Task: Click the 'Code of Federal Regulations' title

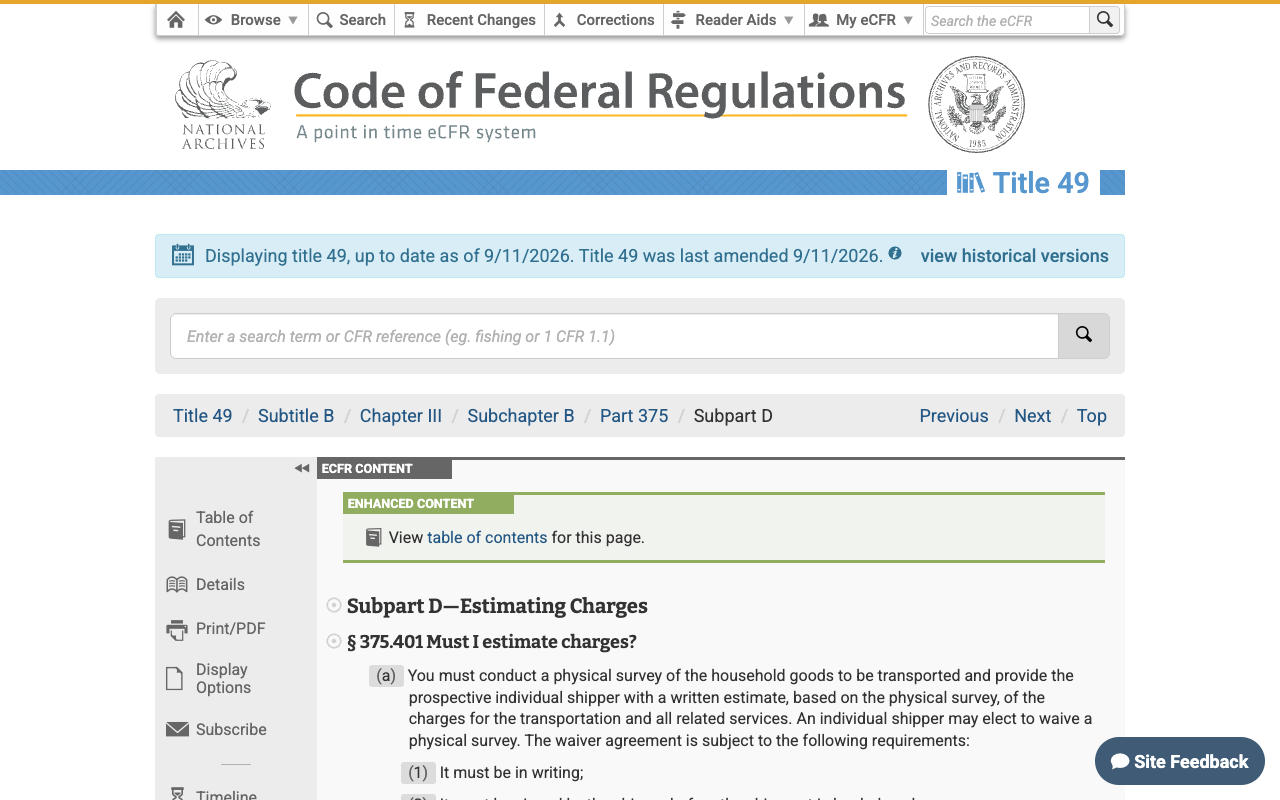Action: (600, 91)
